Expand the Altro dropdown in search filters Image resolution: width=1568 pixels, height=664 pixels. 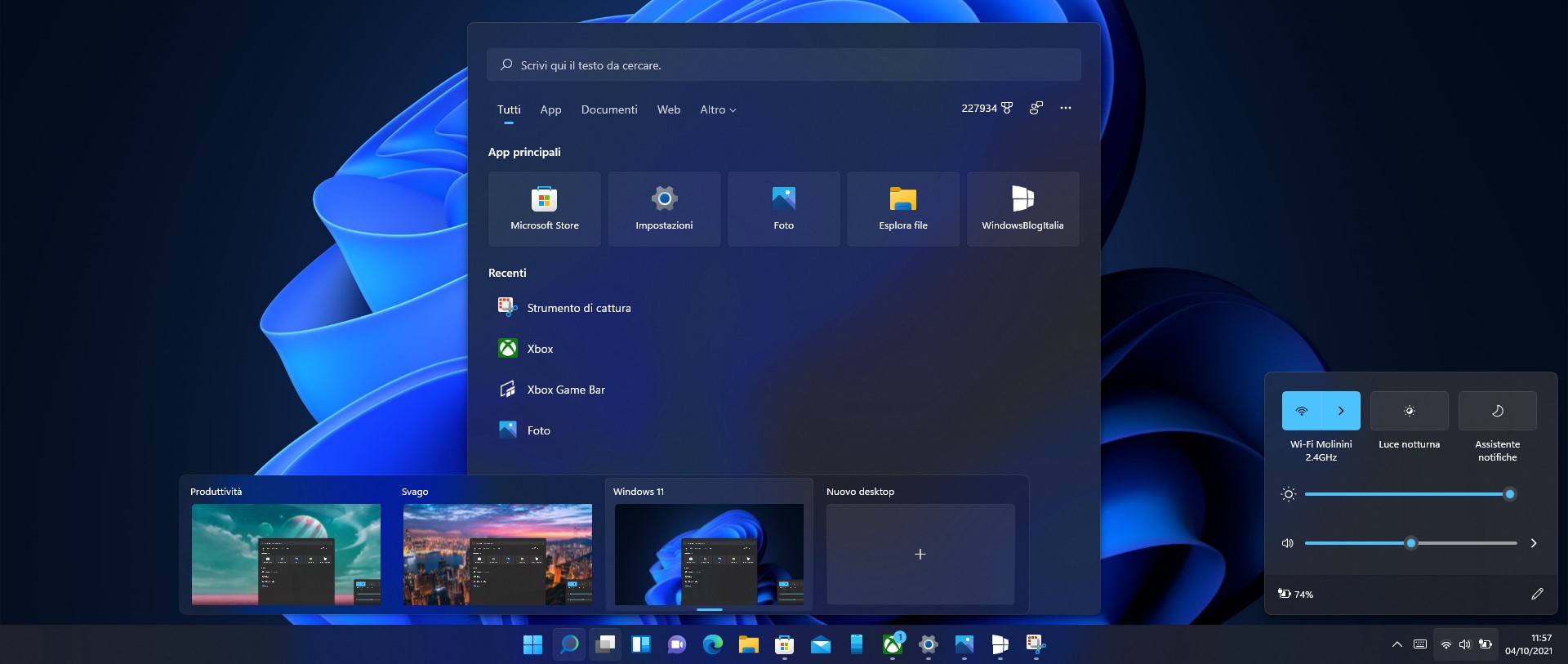(x=718, y=109)
